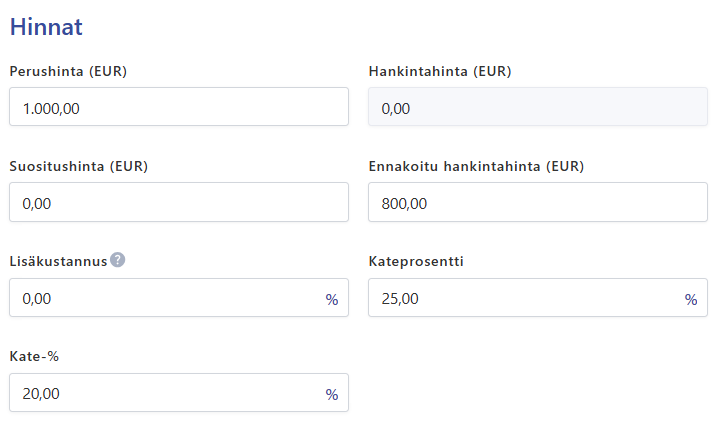Screen dimensions: 713x425
Task: Click the Hinnat section heading
Action: (46, 27)
